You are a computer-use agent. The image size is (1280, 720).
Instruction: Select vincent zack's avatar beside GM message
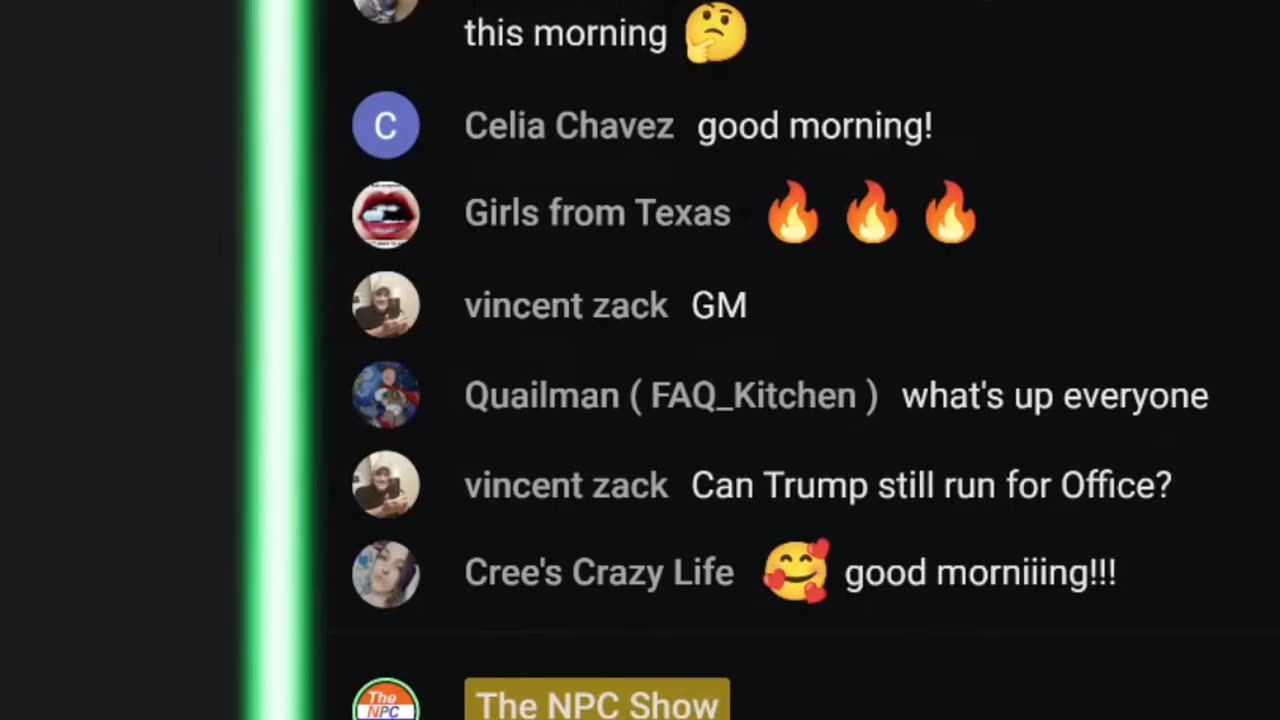[x=386, y=305]
